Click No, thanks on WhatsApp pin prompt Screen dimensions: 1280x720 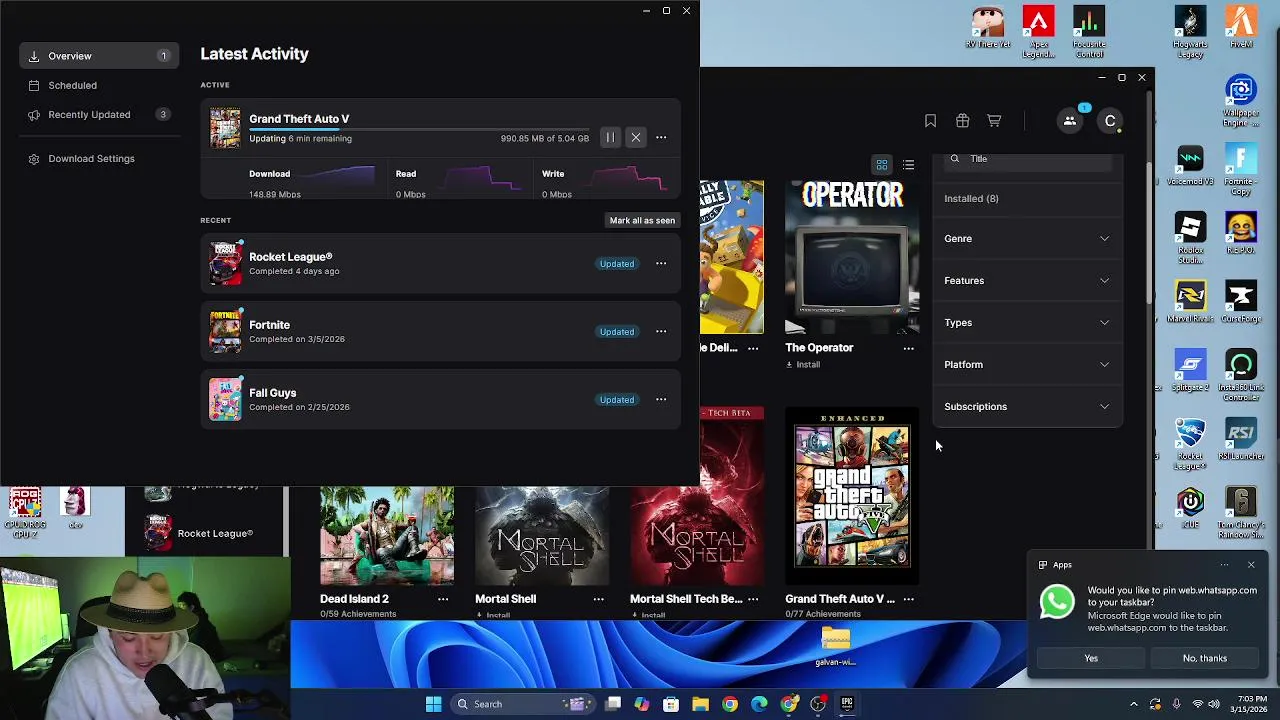click(1204, 658)
